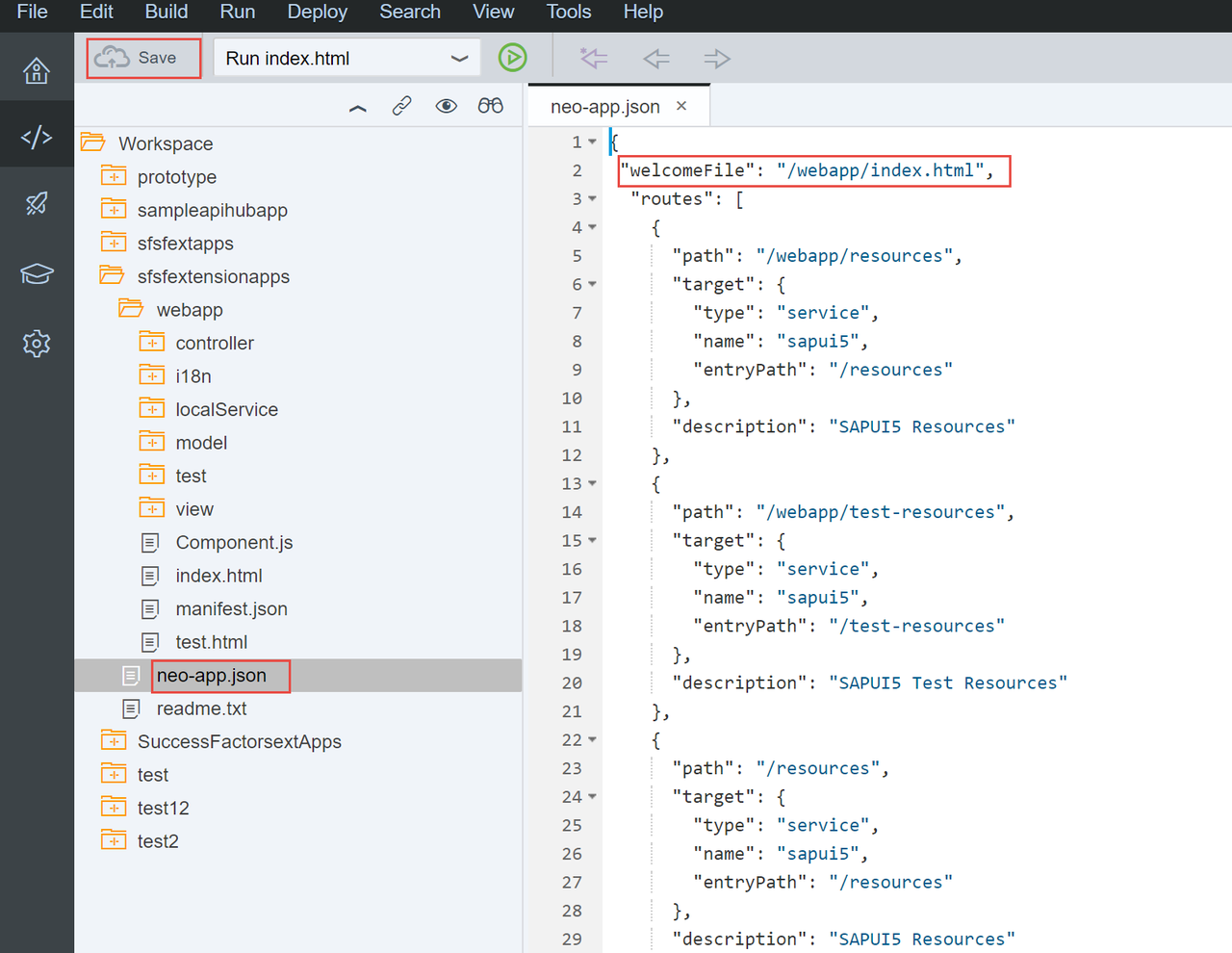The width and height of the screenshot is (1232, 953).
Task: Toggle show hidden files eye icon
Action: click(447, 106)
